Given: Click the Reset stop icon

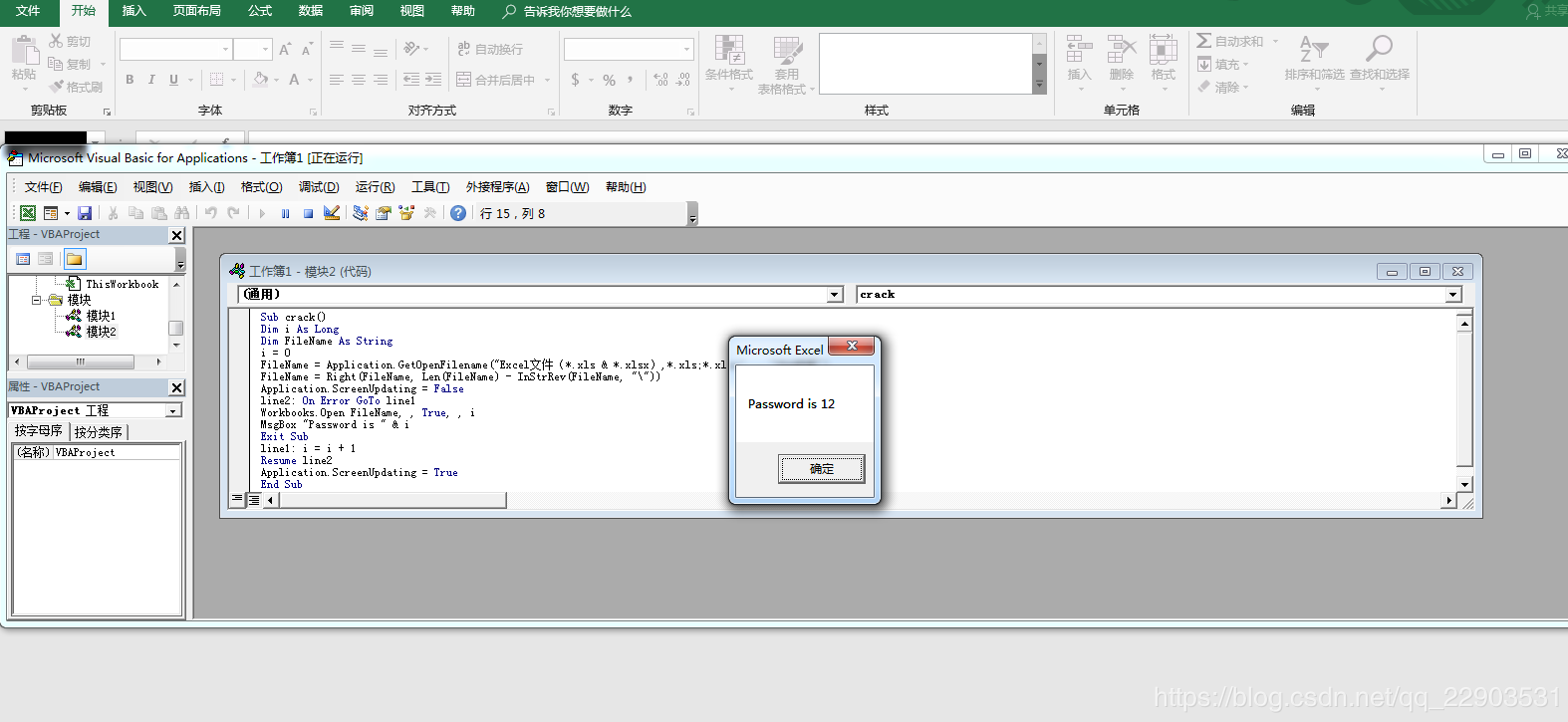Looking at the screenshot, I should click(309, 213).
